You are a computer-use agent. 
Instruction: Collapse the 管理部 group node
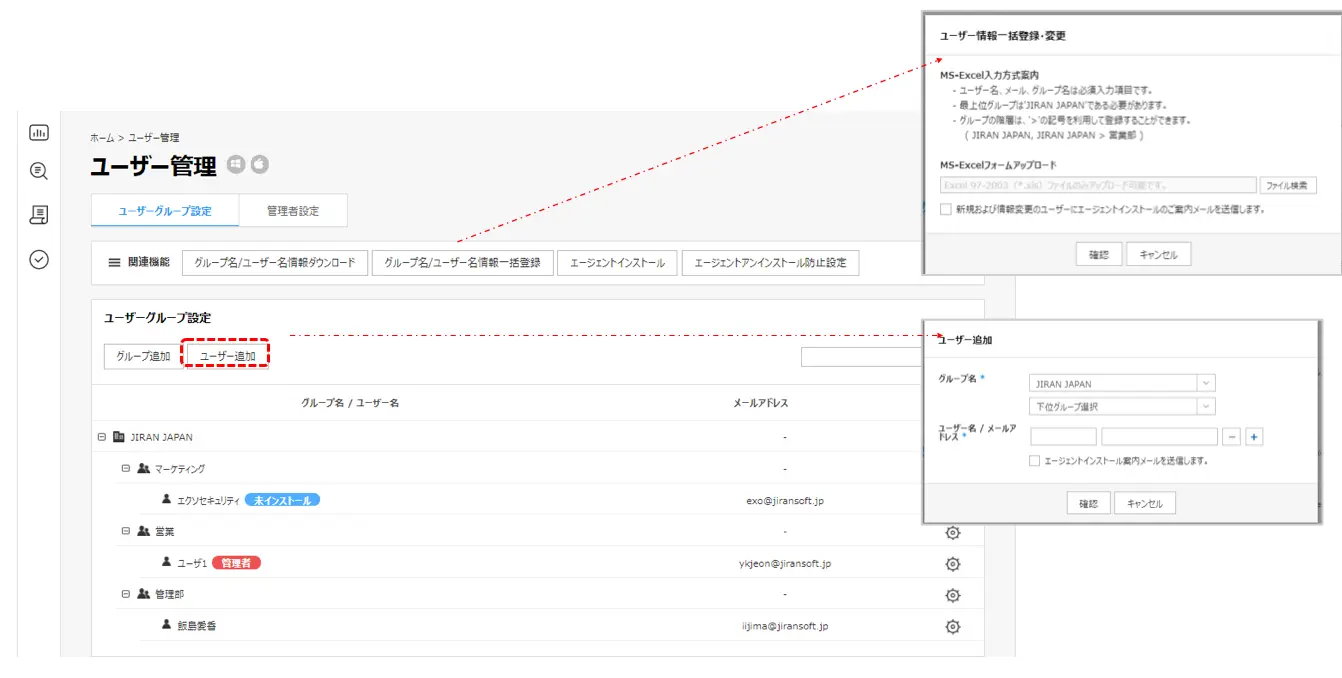click(126, 594)
